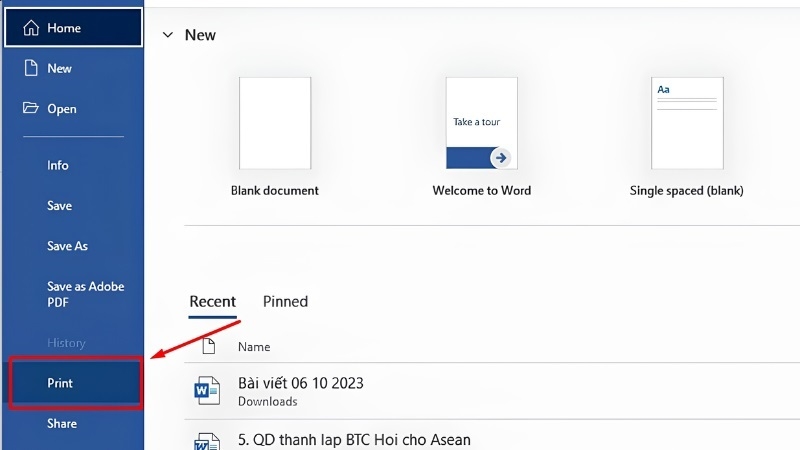This screenshot has width=800, height=450.
Task: Click the Downloads location text
Action: pyautogui.click(x=267, y=402)
